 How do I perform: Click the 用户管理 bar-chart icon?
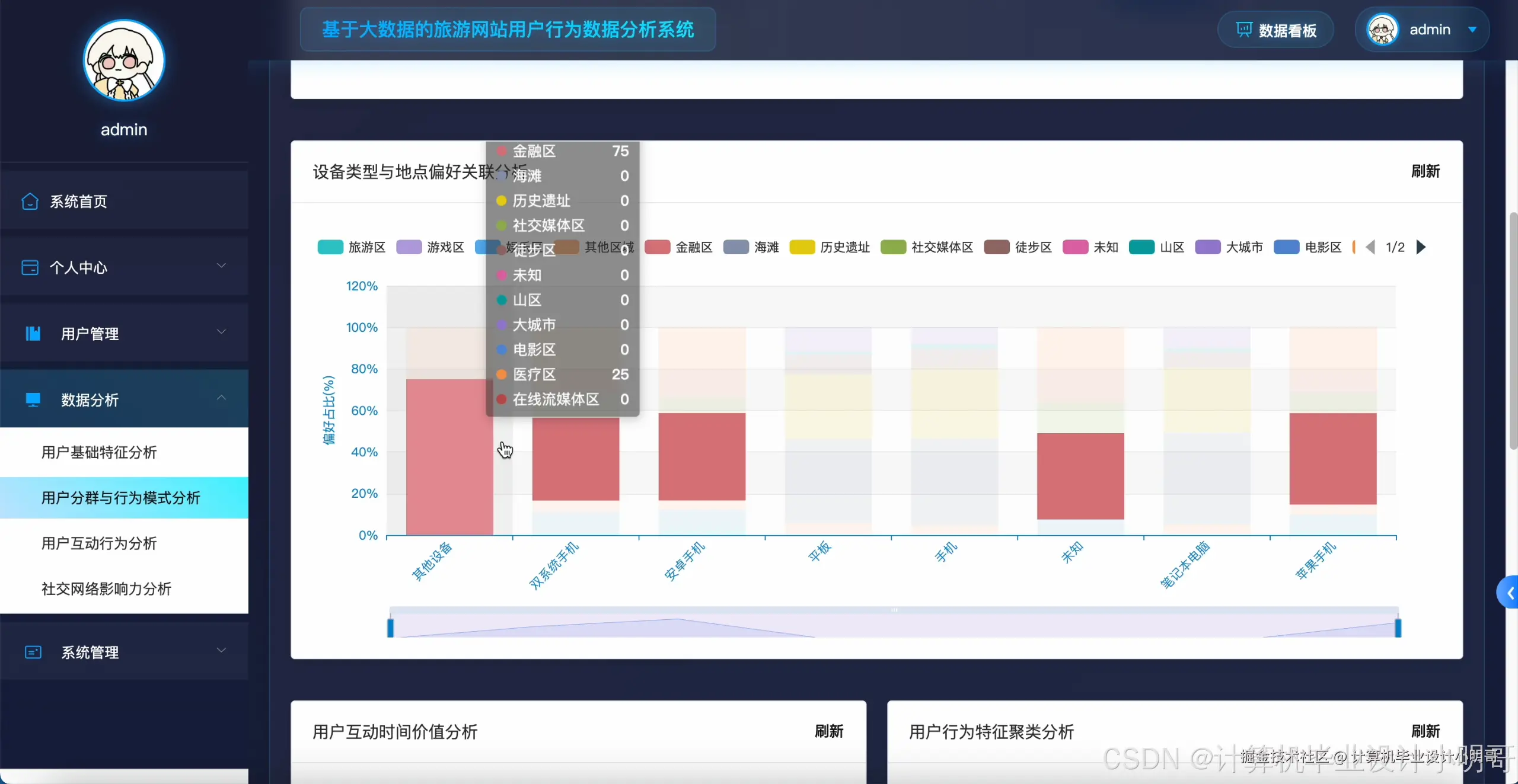tap(33, 334)
